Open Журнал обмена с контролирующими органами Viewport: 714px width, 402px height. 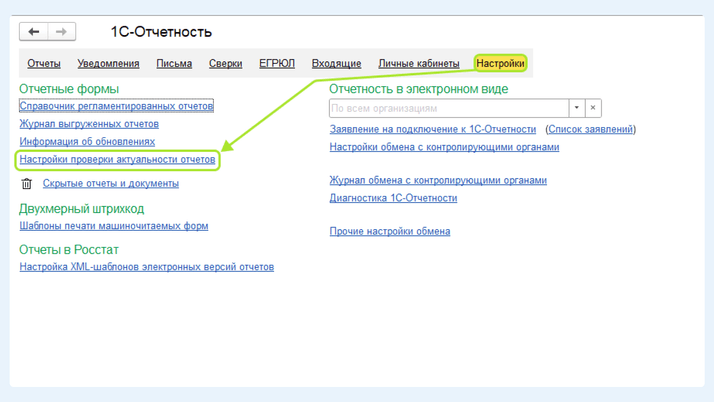(438, 180)
